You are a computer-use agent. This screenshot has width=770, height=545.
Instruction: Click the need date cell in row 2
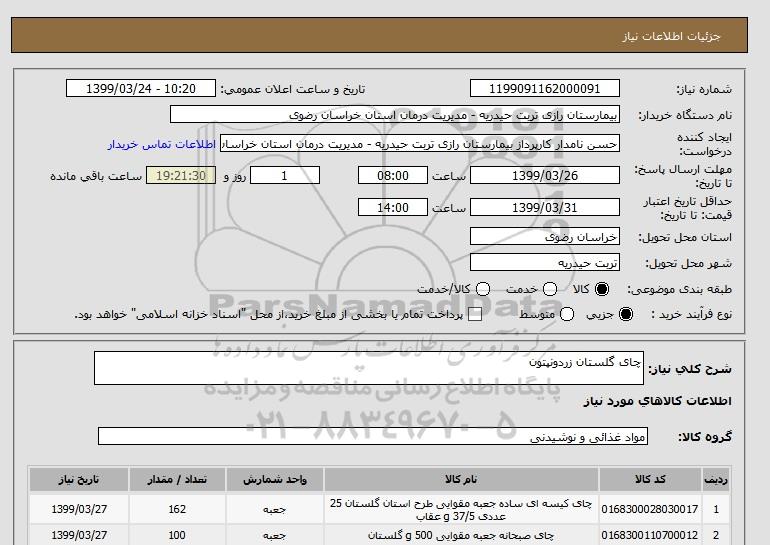pyautogui.click(x=79, y=535)
